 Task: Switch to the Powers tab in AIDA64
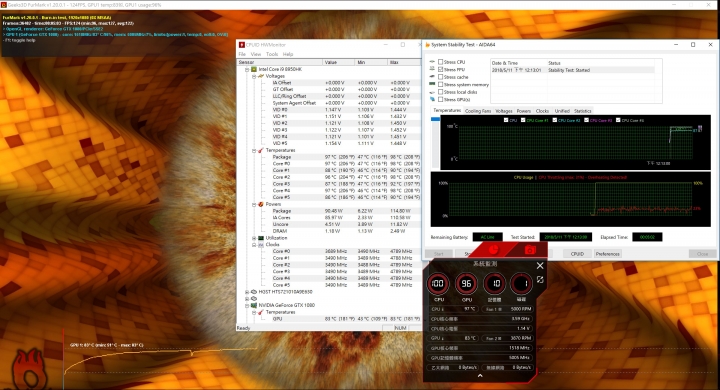[523, 111]
